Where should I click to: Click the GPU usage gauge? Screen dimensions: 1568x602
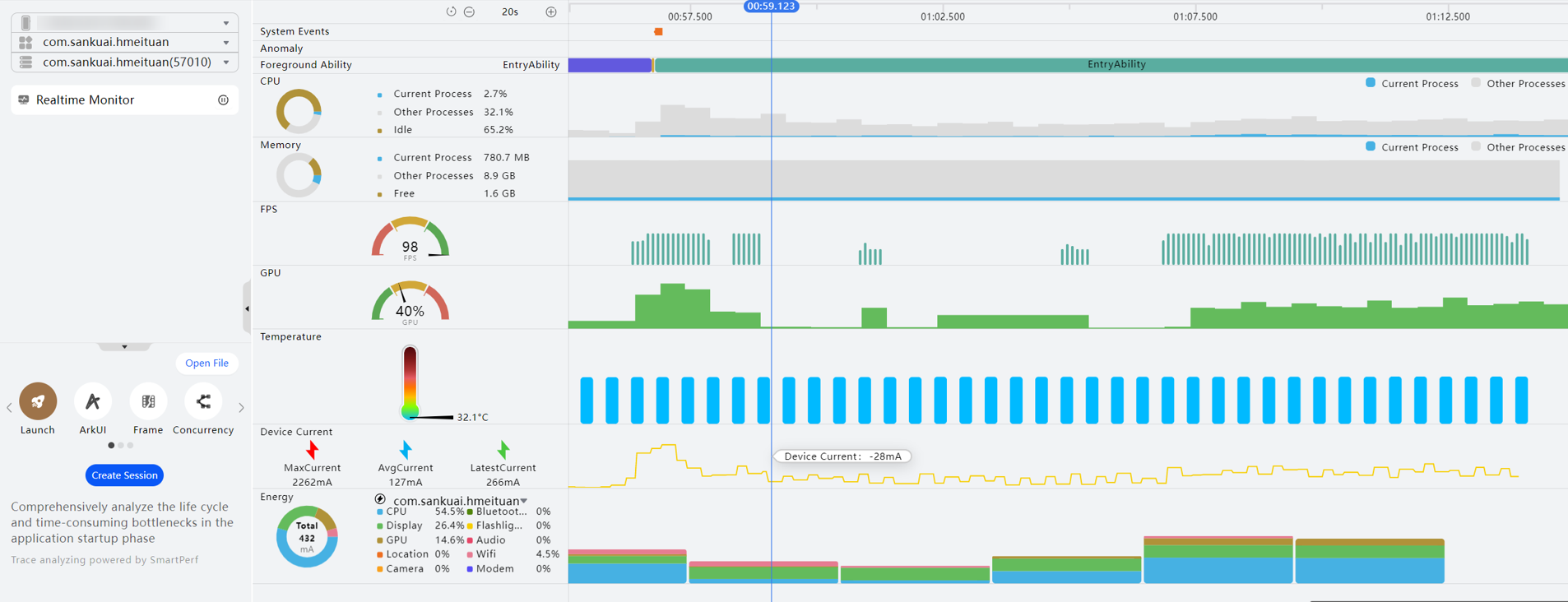[411, 302]
